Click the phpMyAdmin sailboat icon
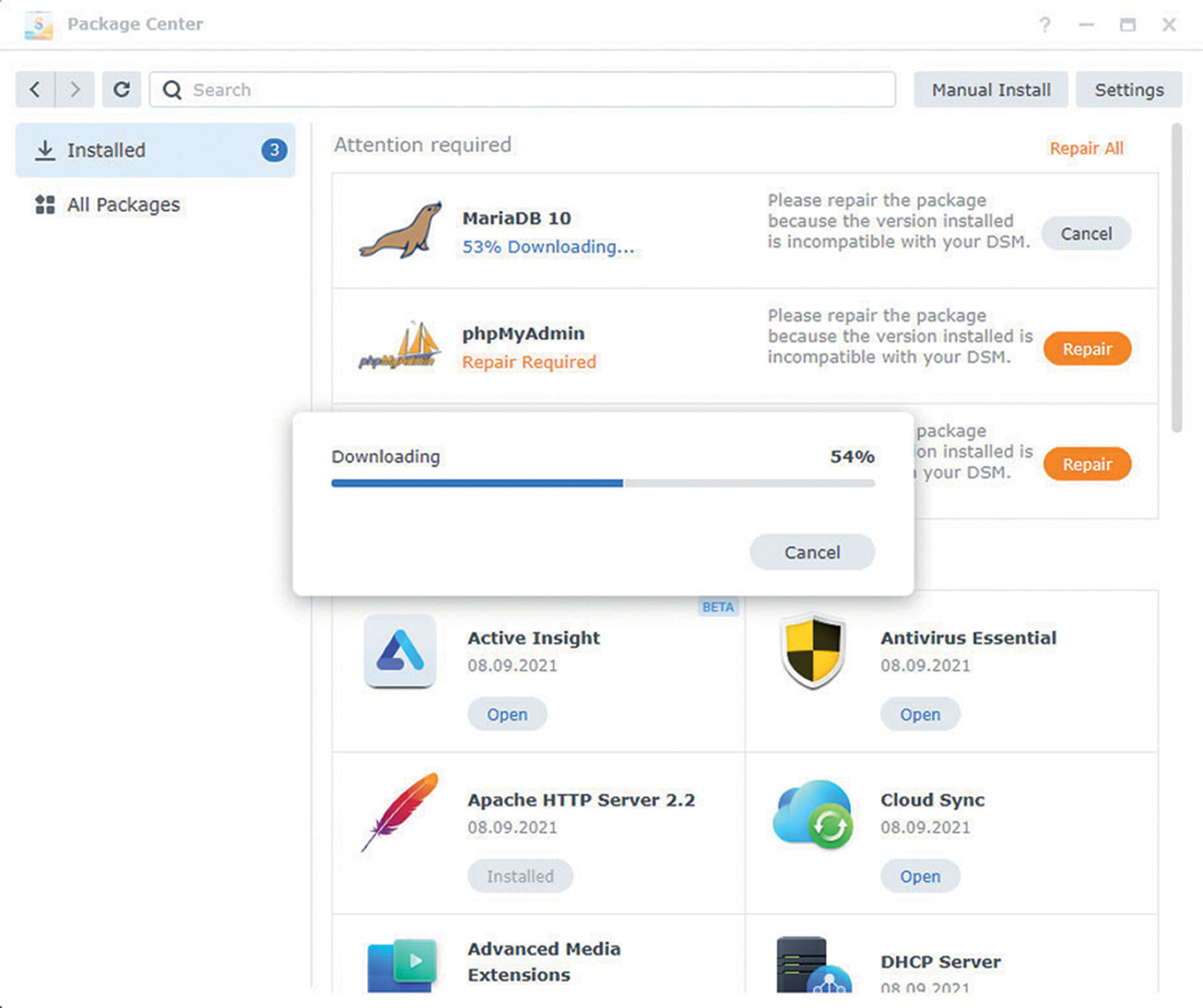 coord(401,346)
